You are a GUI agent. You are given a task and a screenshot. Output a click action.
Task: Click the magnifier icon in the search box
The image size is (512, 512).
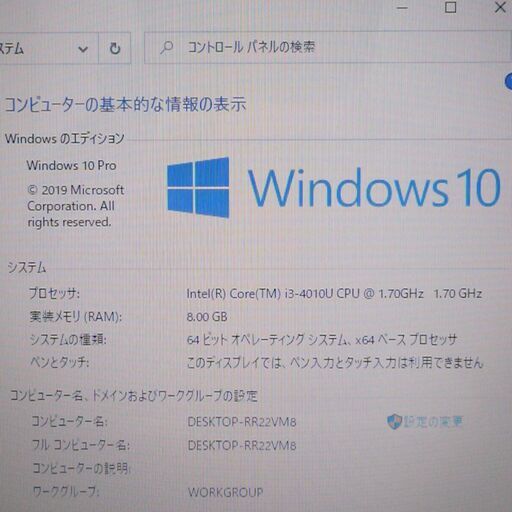pos(166,48)
